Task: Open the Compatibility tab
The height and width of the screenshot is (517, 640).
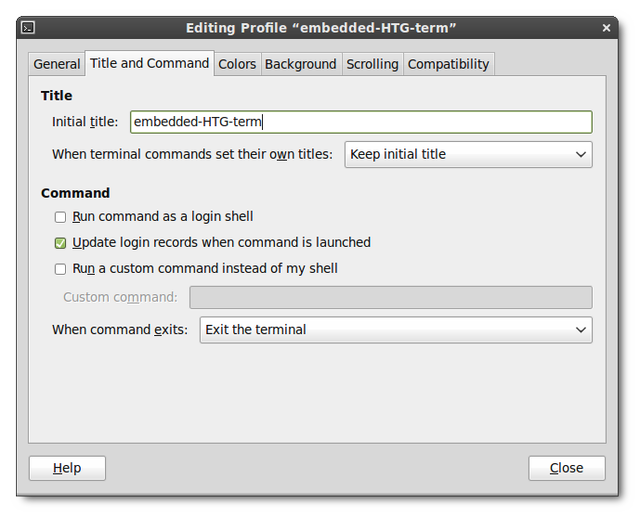Action: 449,64
